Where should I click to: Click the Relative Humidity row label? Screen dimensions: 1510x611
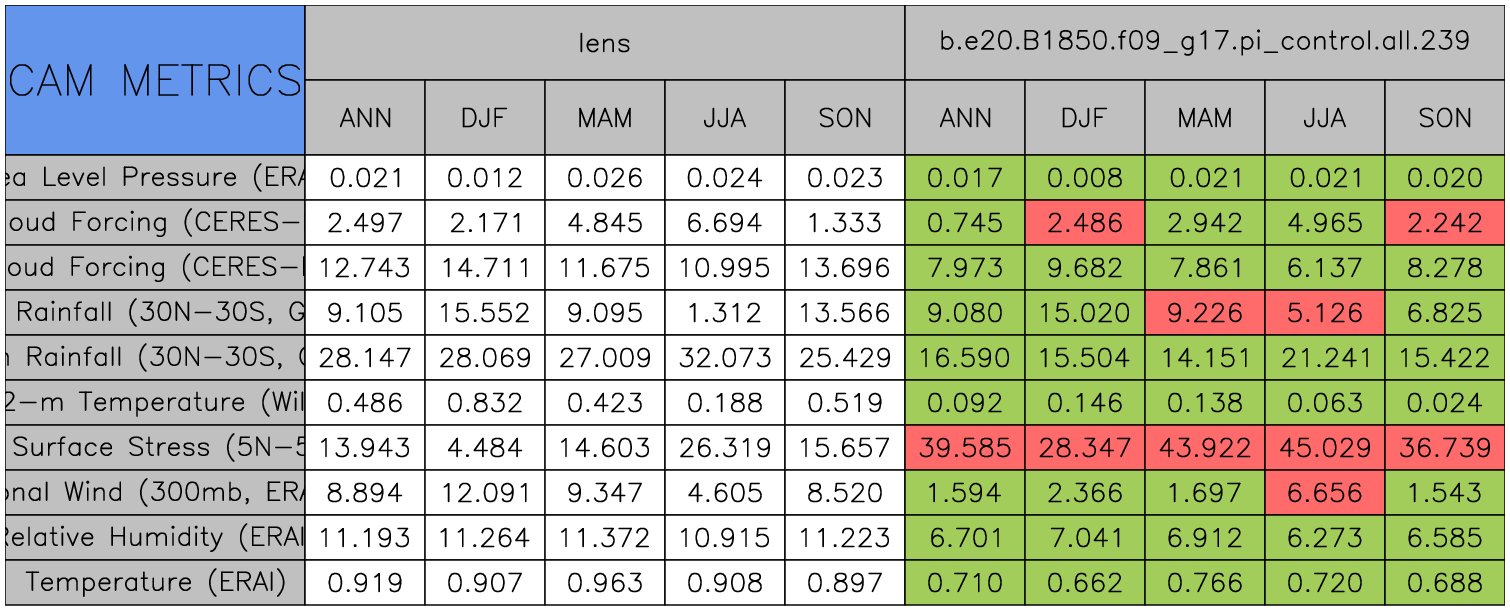tap(155, 537)
